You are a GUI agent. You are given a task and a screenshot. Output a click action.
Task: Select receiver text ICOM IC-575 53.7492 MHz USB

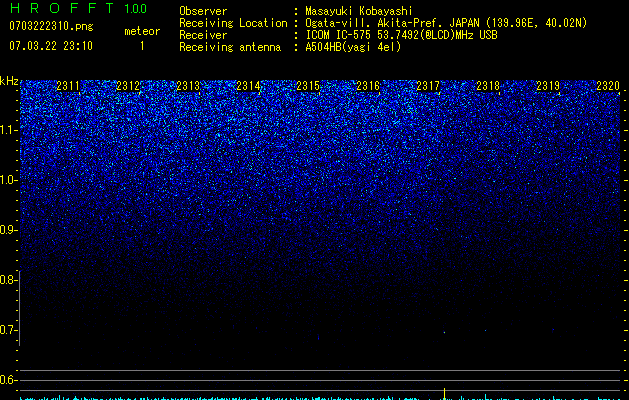[x=401, y=35]
